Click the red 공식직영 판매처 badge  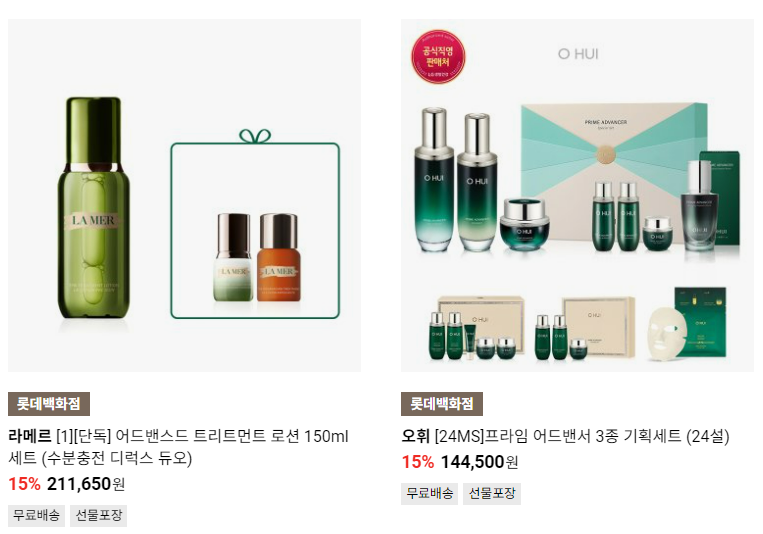(438, 56)
